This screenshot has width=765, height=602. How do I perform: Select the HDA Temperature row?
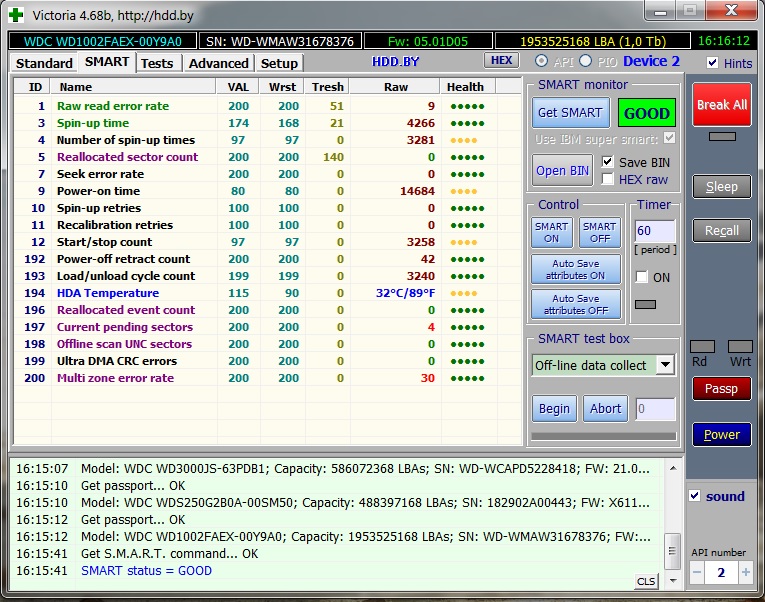(x=267, y=293)
